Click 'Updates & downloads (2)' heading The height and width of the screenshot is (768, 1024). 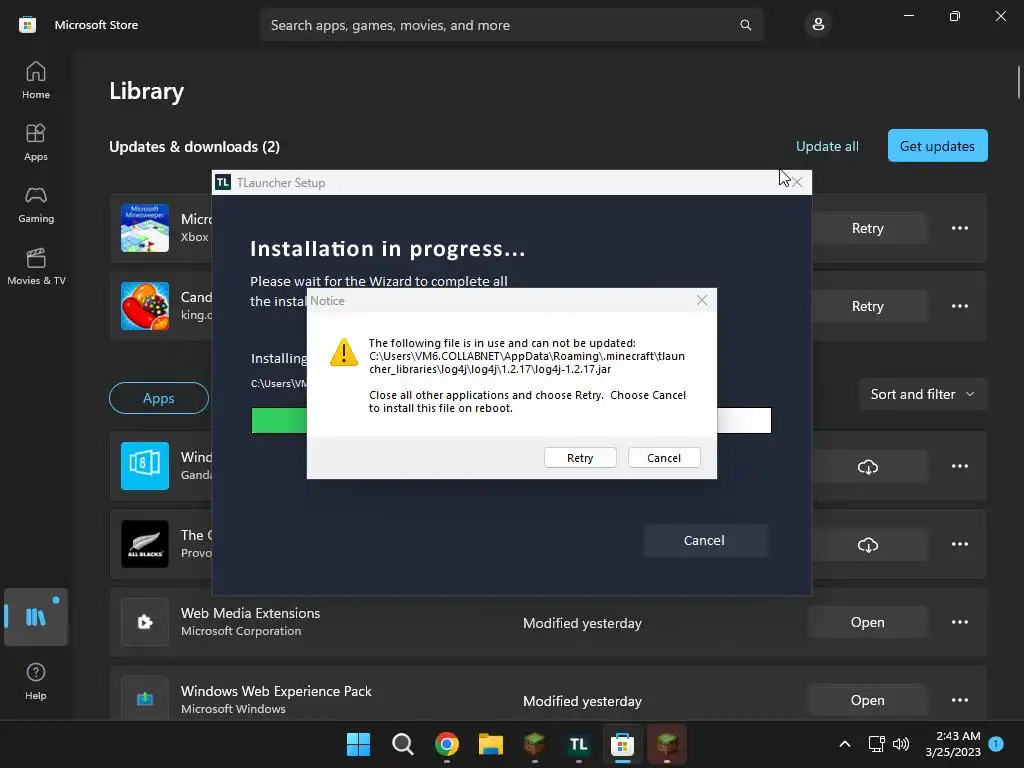[x=194, y=147]
